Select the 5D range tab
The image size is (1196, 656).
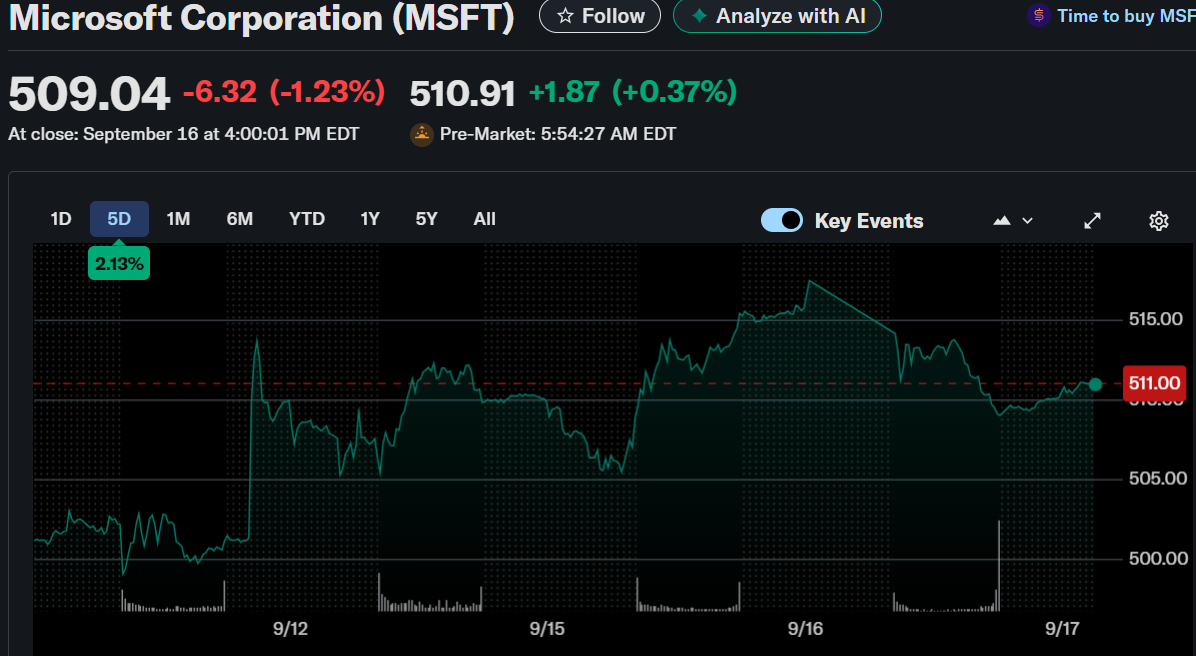point(119,220)
